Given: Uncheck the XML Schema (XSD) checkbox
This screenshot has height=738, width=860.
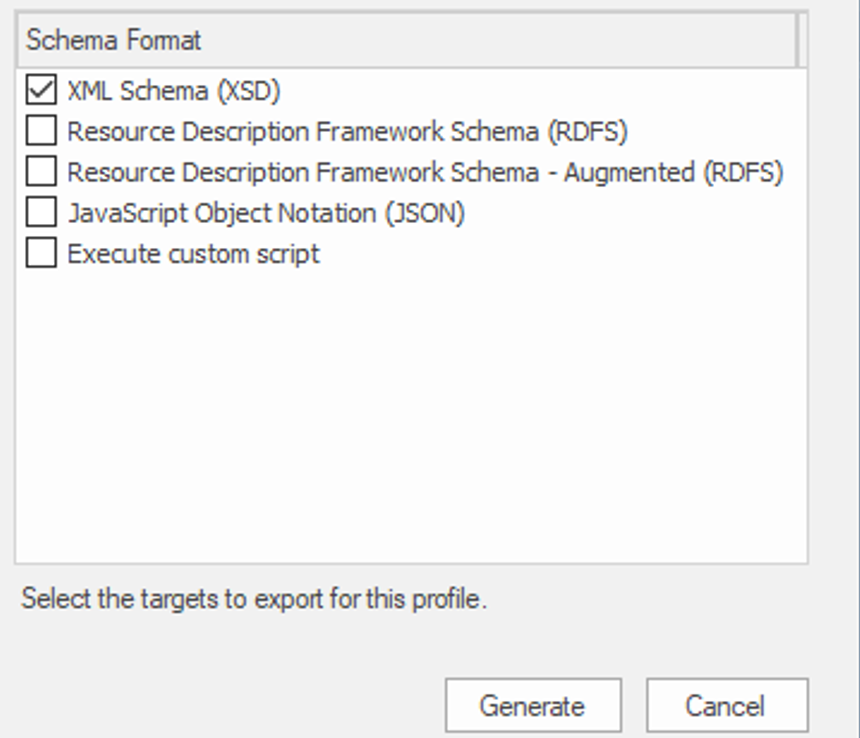Looking at the screenshot, I should [41, 91].
